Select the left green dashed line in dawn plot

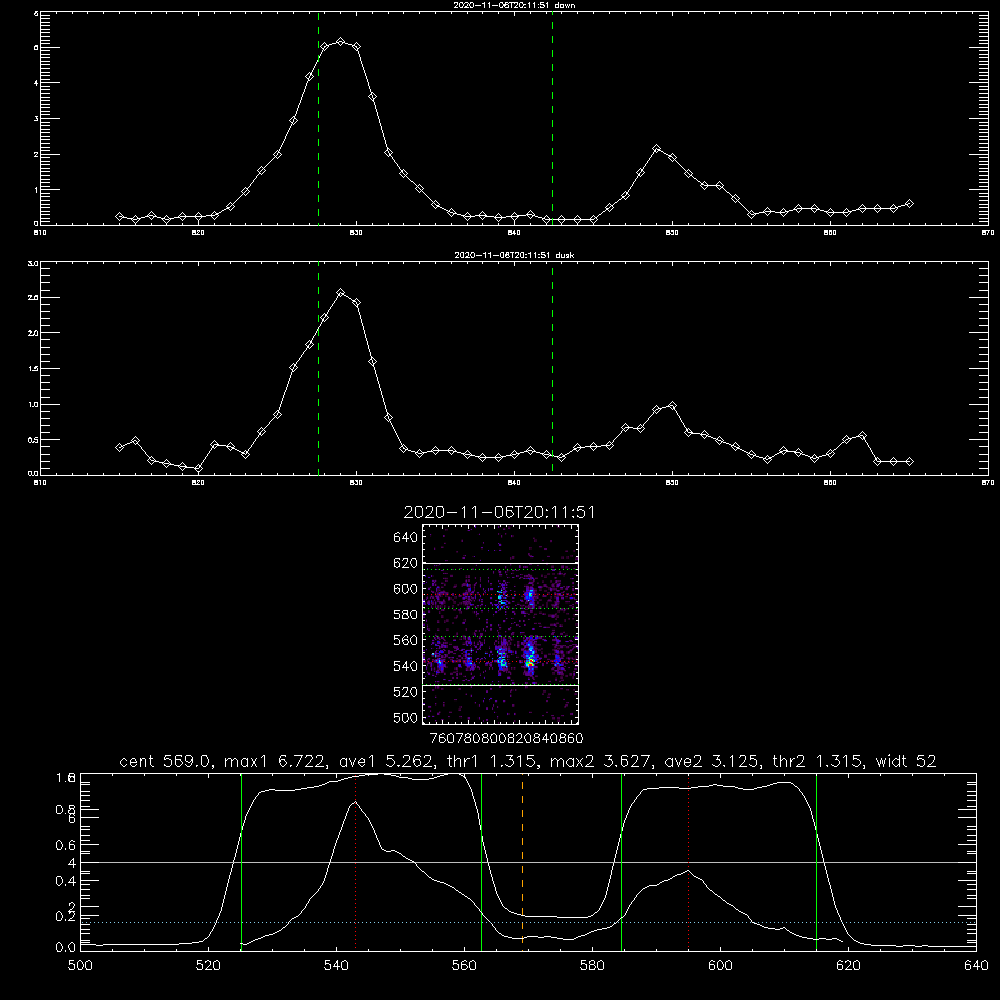pyautogui.click(x=318, y=118)
